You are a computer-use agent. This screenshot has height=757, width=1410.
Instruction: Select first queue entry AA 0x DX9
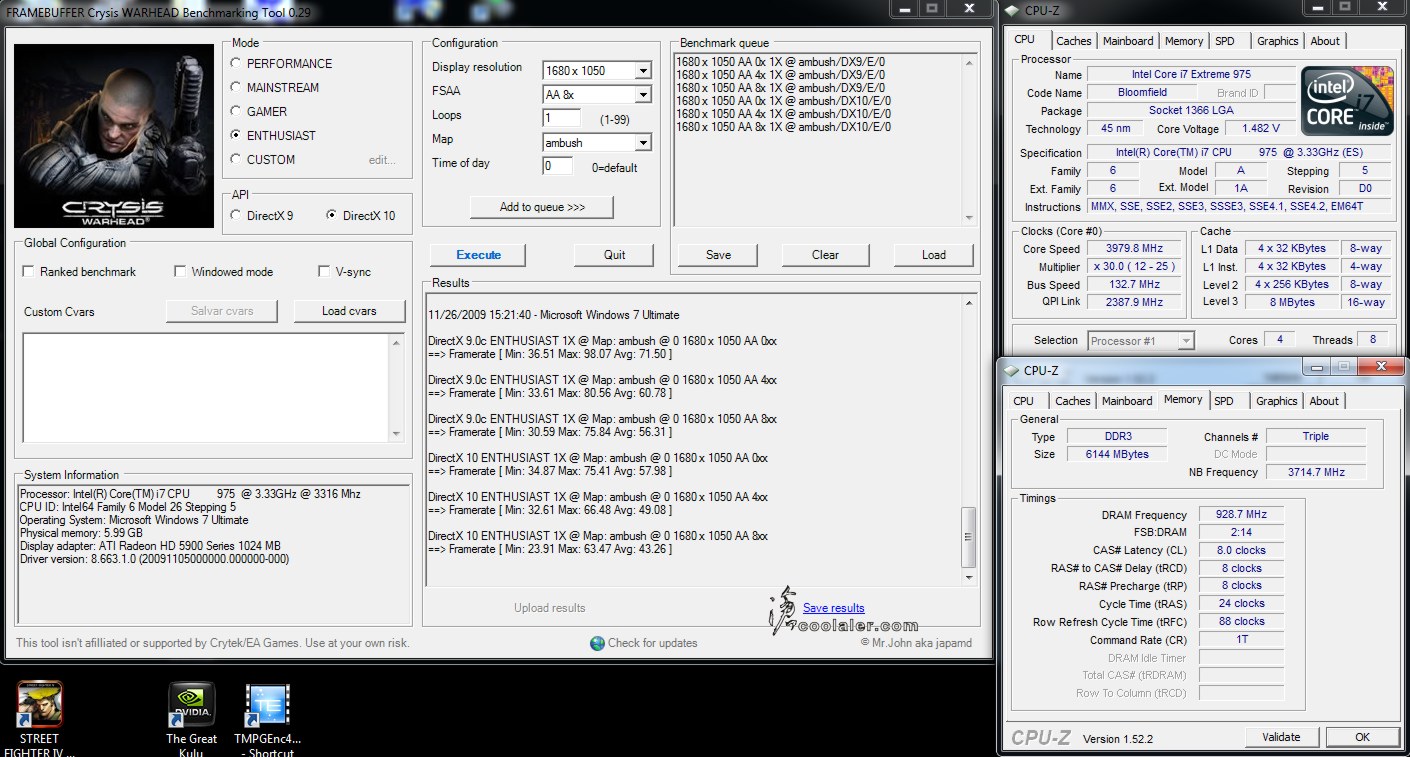[781, 62]
